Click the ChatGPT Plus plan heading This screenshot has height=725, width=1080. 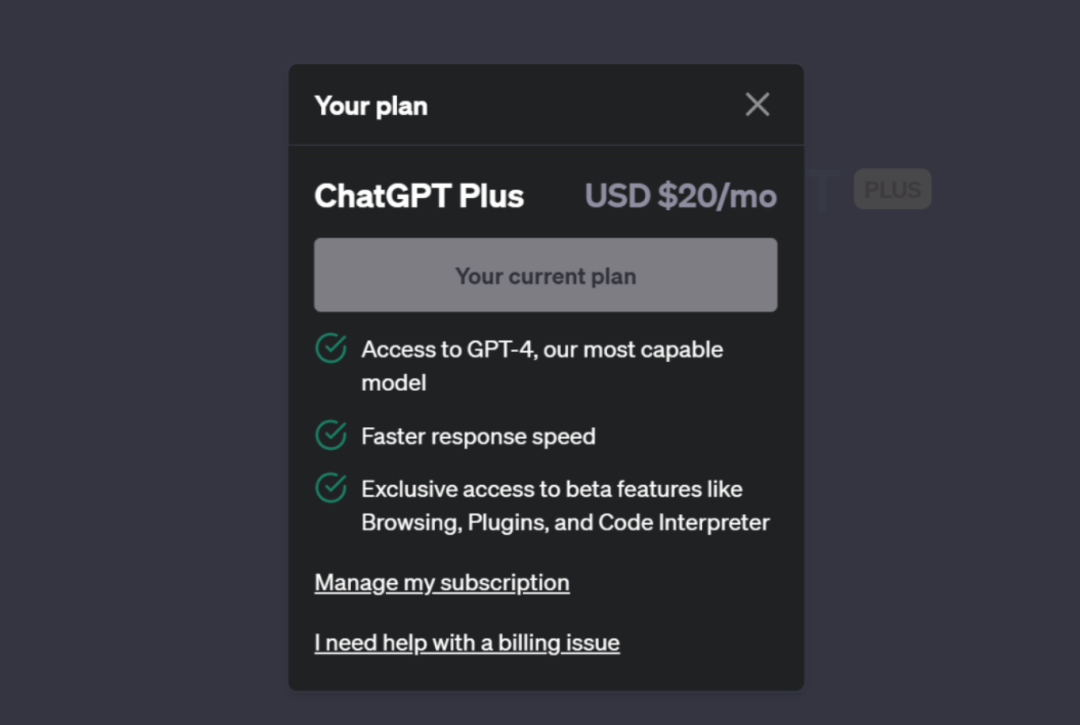pyautogui.click(x=419, y=196)
